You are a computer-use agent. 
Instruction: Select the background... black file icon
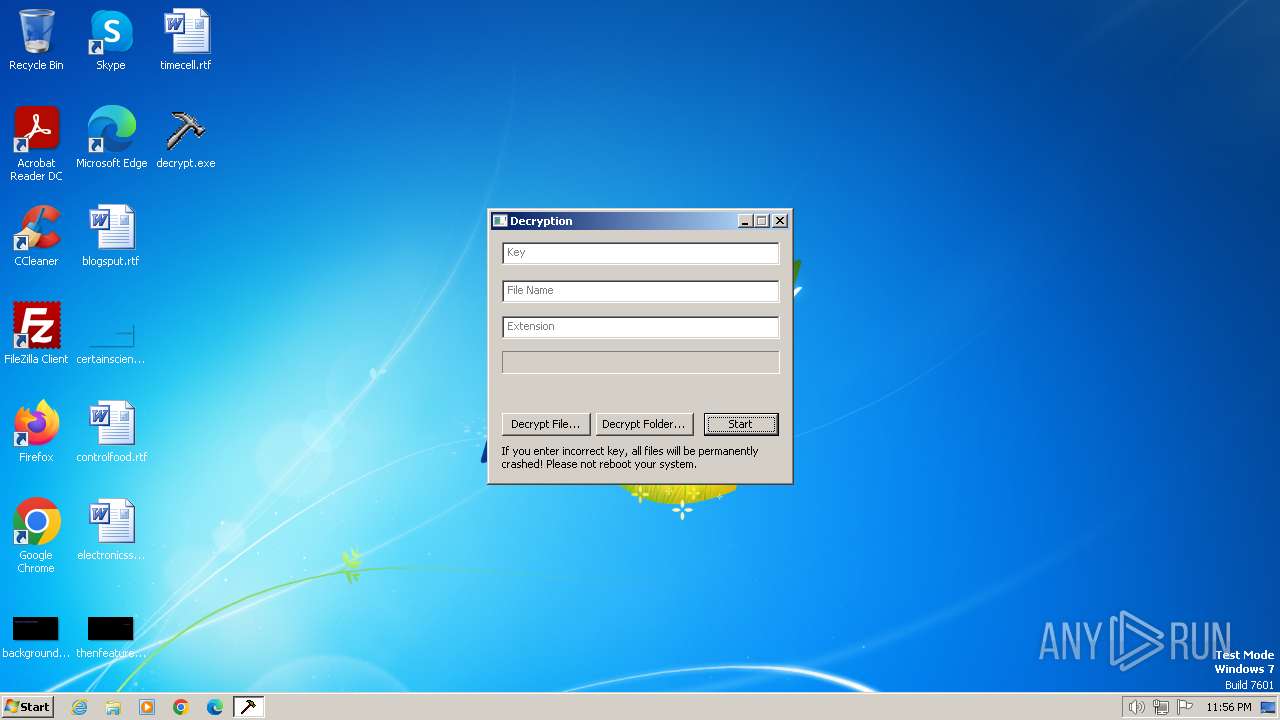point(36,636)
